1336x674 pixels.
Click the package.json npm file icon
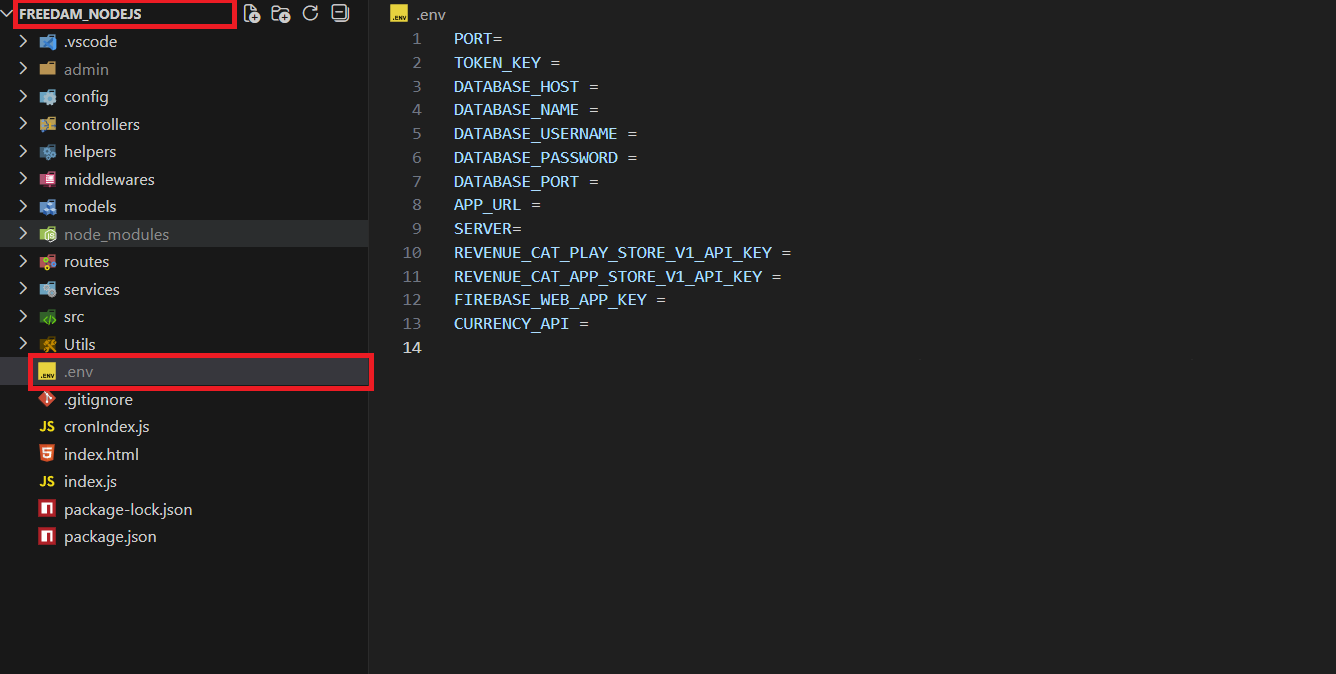click(x=47, y=537)
